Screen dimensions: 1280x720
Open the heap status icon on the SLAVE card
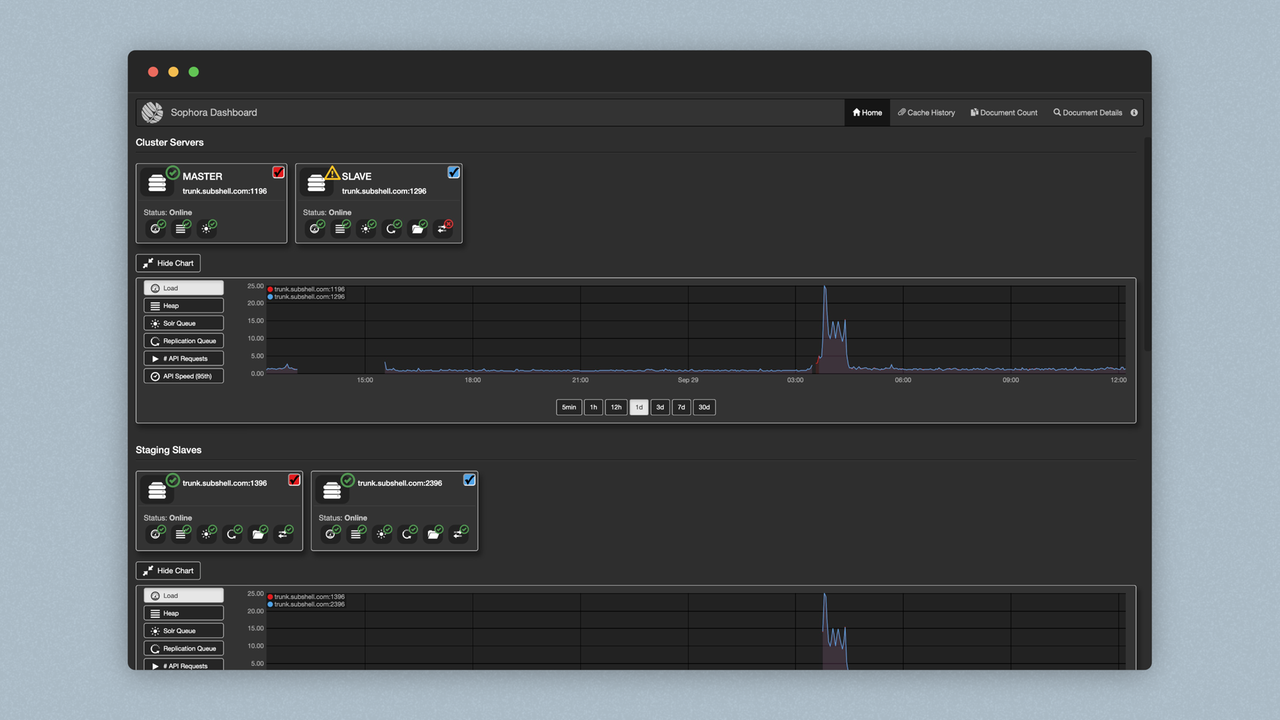341,227
